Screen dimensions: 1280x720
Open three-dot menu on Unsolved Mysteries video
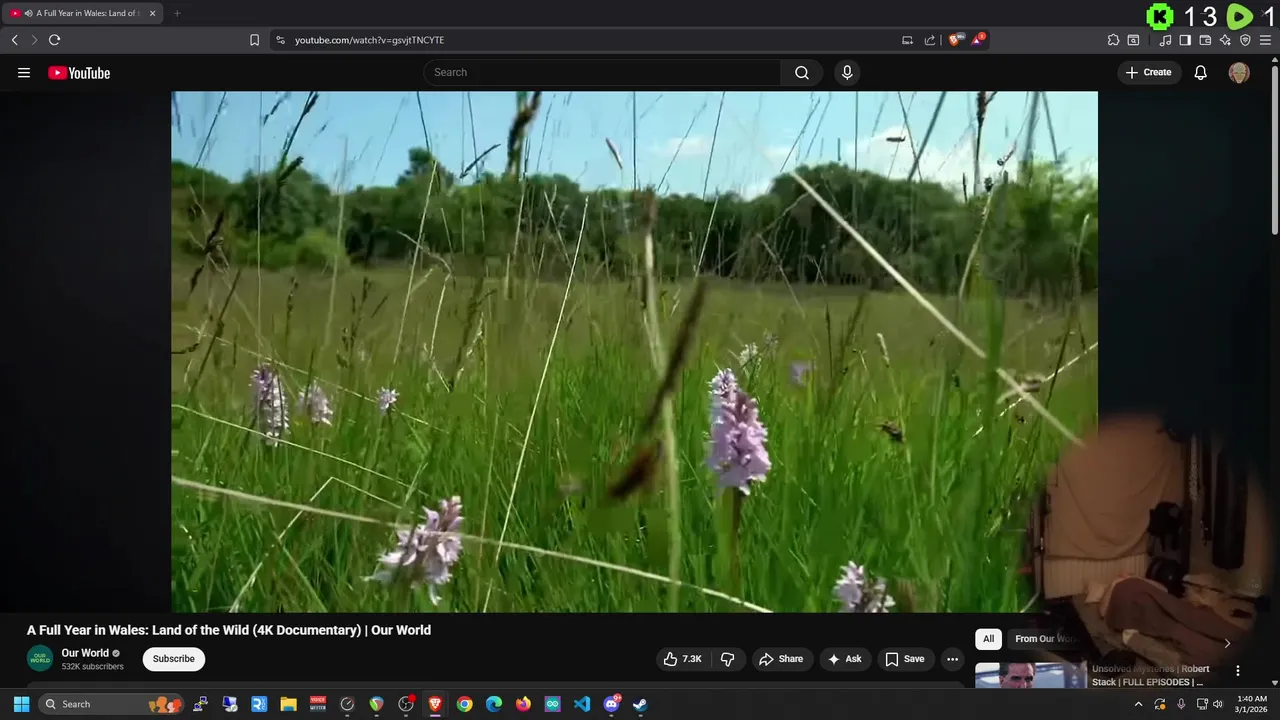[x=1237, y=671]
